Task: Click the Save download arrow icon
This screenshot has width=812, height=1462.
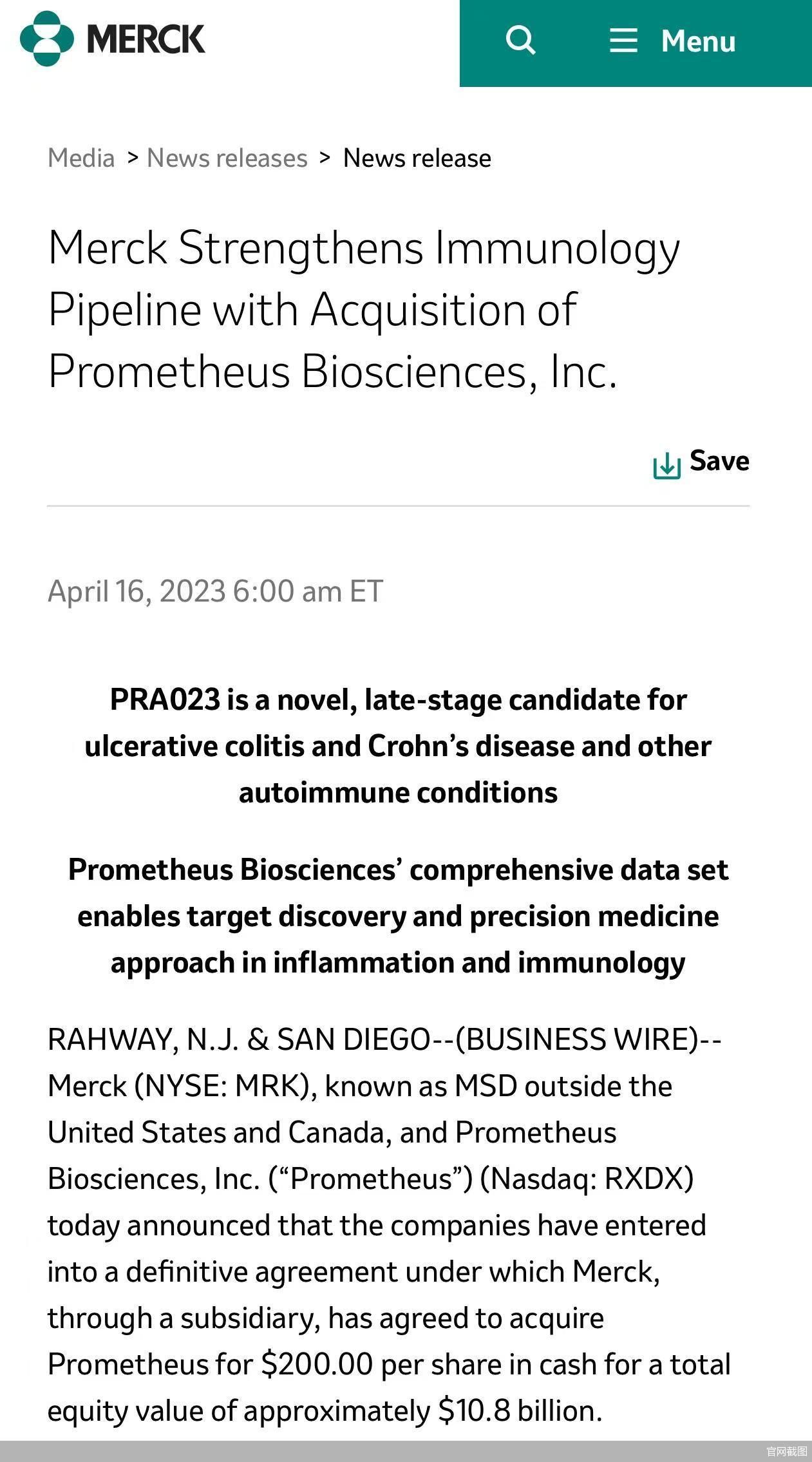Action: 666,465
